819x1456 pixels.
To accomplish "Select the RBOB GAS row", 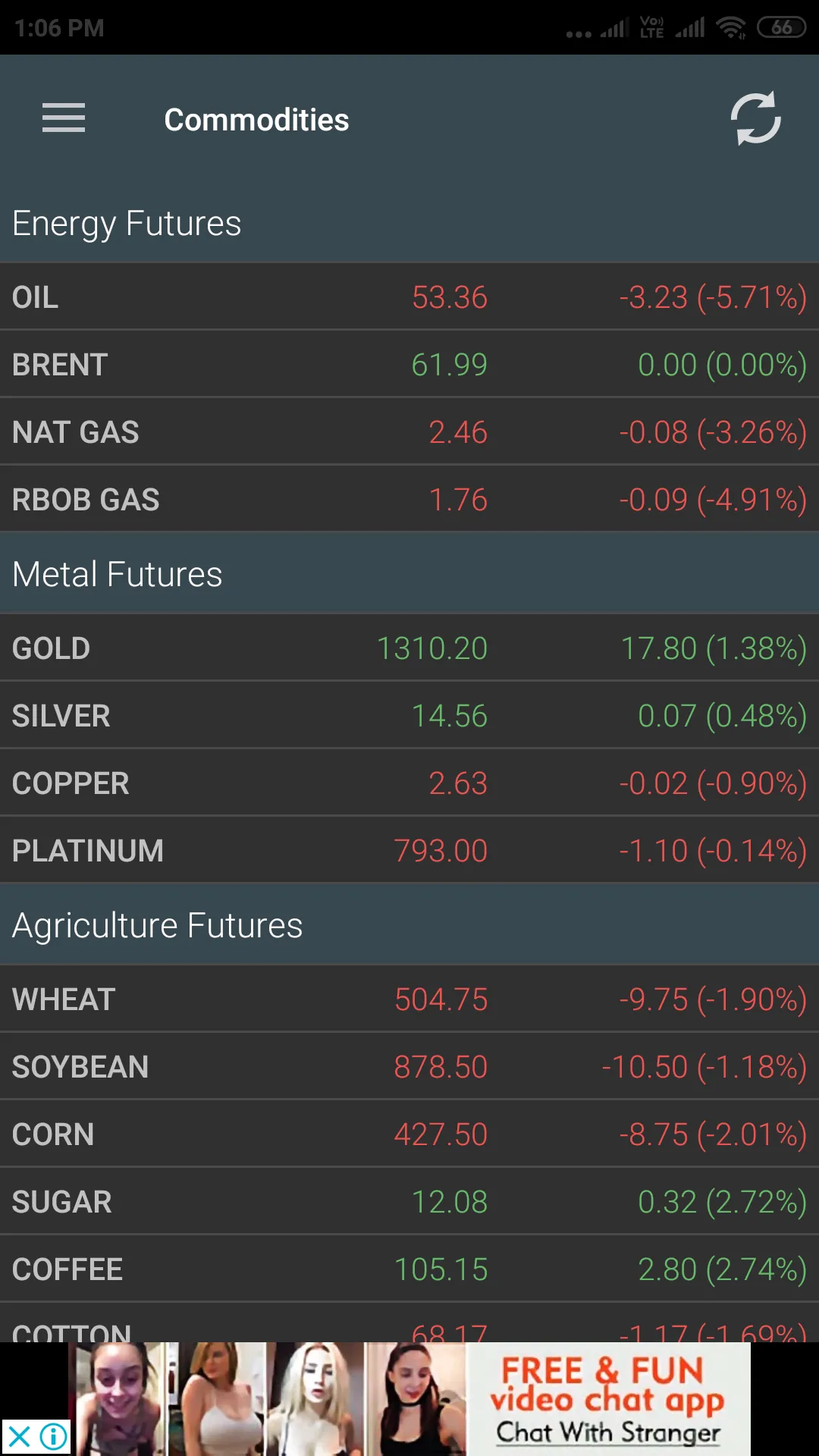I will (409, 499).
